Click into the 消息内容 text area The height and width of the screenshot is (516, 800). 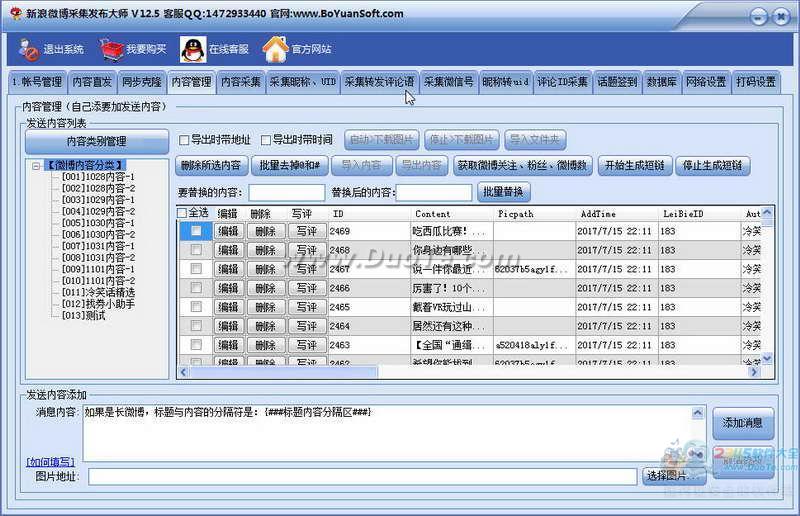coord(388,434)
